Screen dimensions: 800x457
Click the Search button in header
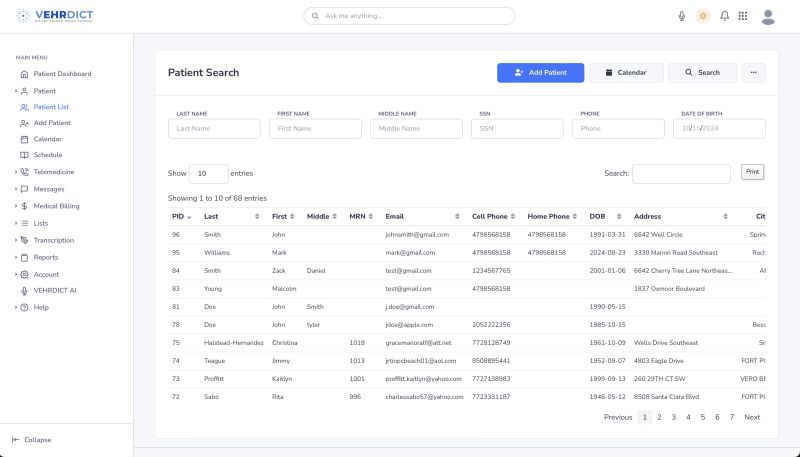(x=703, y=73)
